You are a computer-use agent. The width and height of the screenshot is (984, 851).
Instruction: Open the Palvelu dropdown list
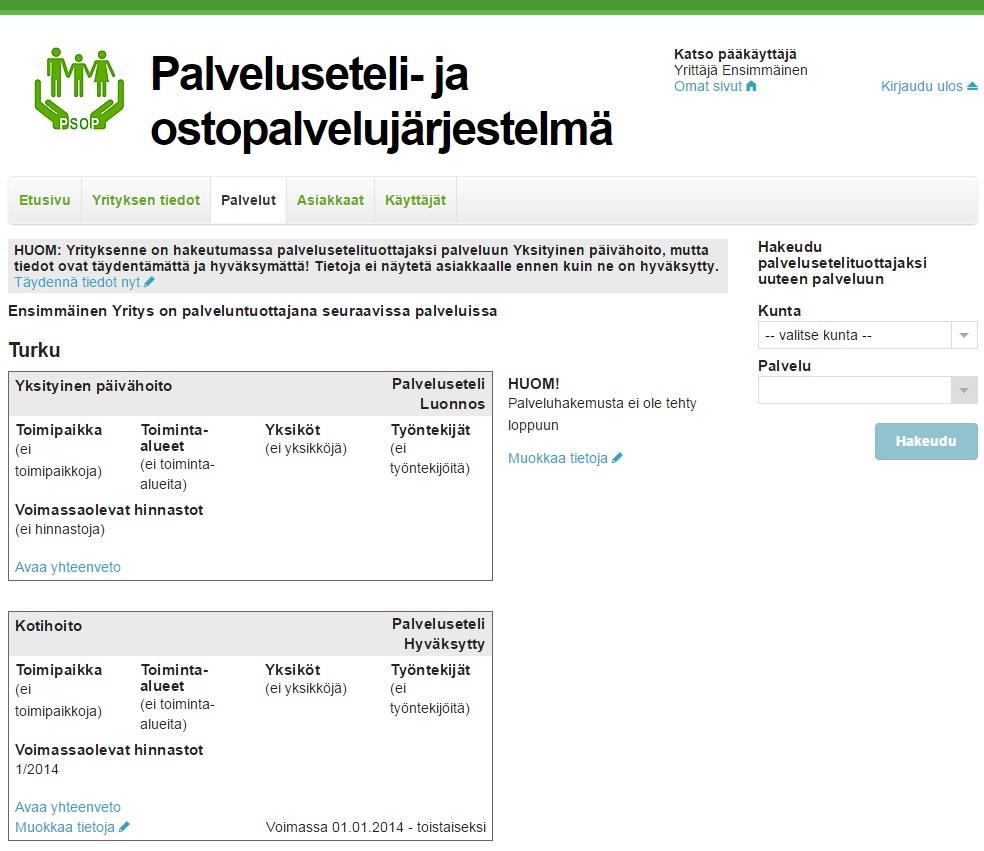click(x=867, y=390)
